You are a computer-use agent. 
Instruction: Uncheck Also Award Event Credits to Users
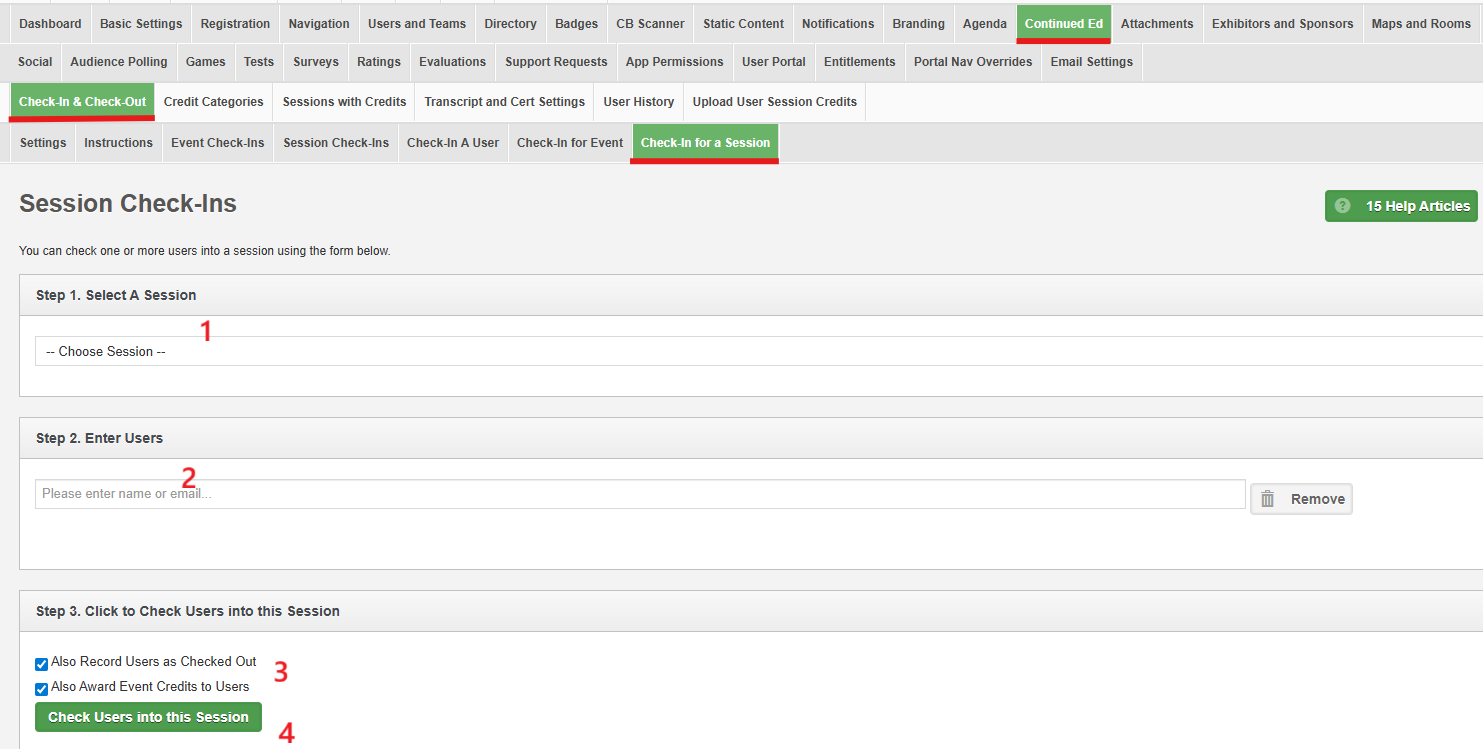pyautogui.click(x=41, y=689)
